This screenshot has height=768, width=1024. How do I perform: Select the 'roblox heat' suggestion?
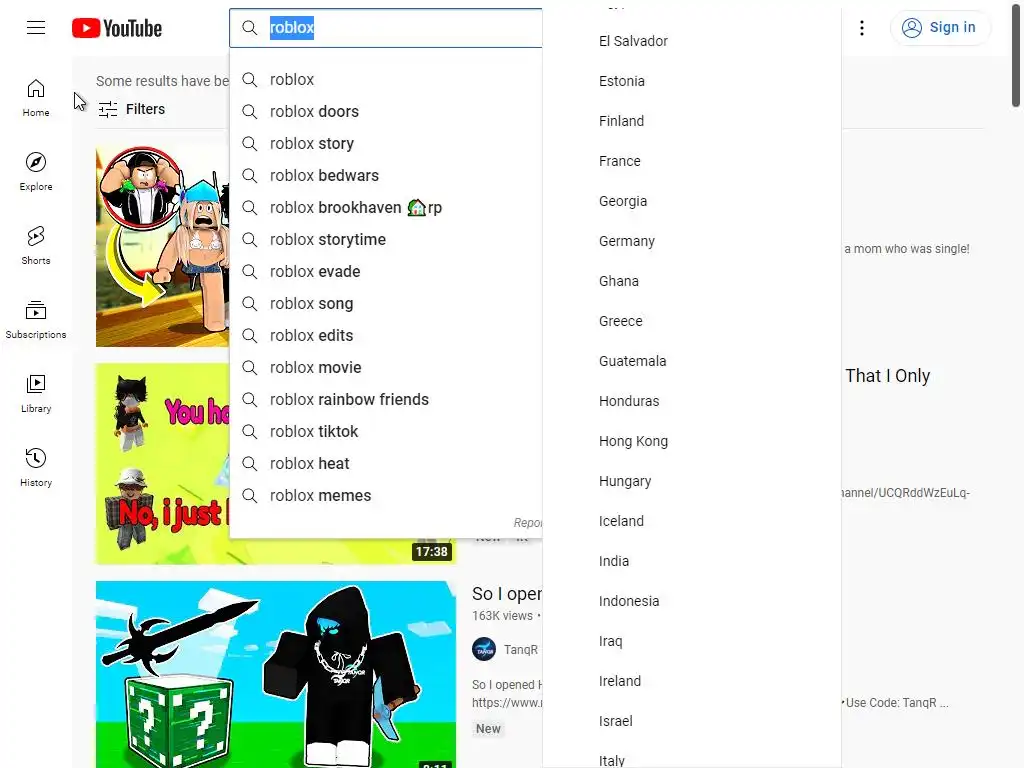click(386, 463)
